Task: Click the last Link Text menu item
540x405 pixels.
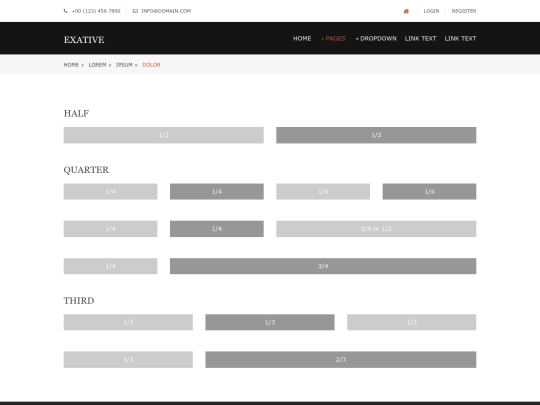Action: coord(460,39)
